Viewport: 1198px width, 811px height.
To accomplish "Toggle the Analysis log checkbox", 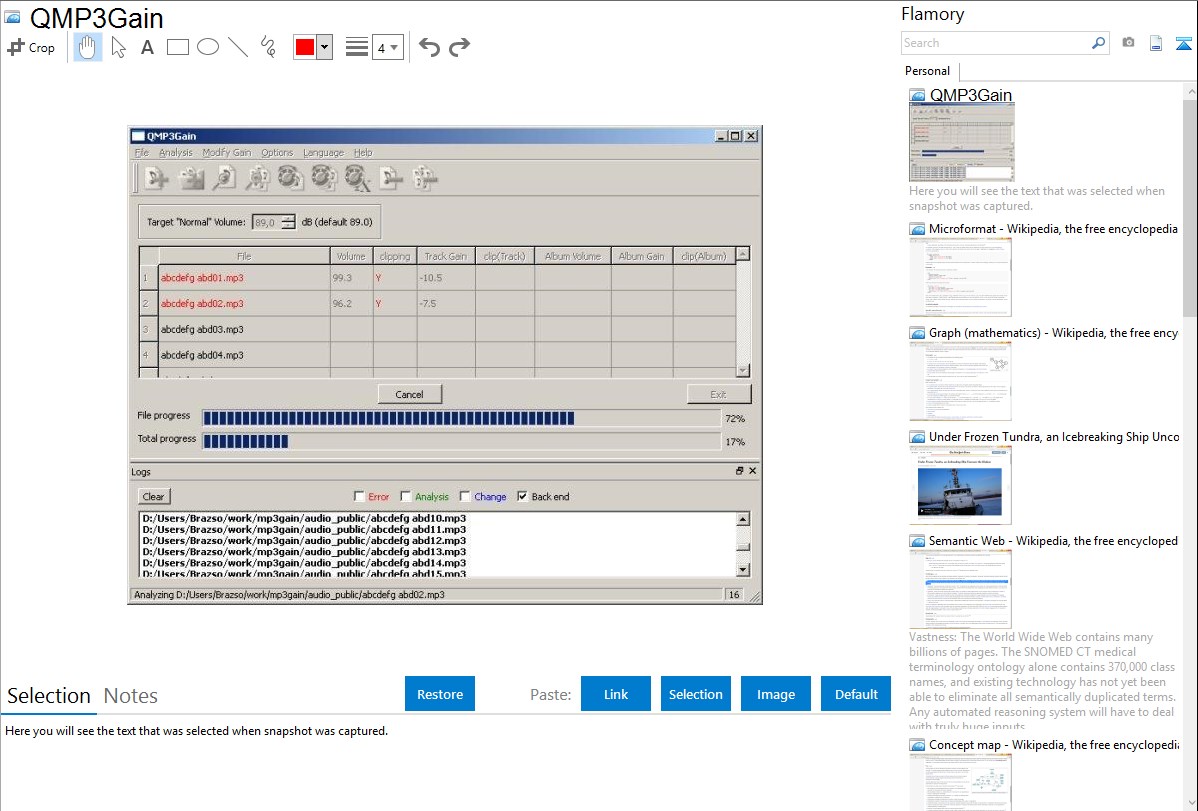I will coord(406,497).
